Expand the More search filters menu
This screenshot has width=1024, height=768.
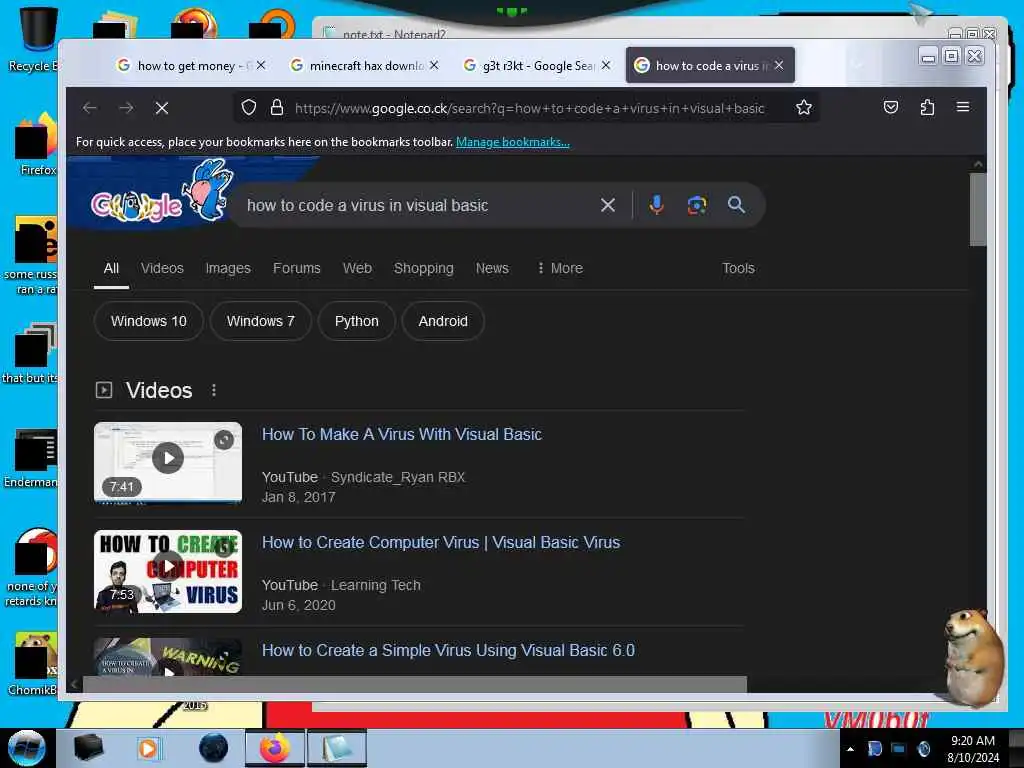click(560, 268)
